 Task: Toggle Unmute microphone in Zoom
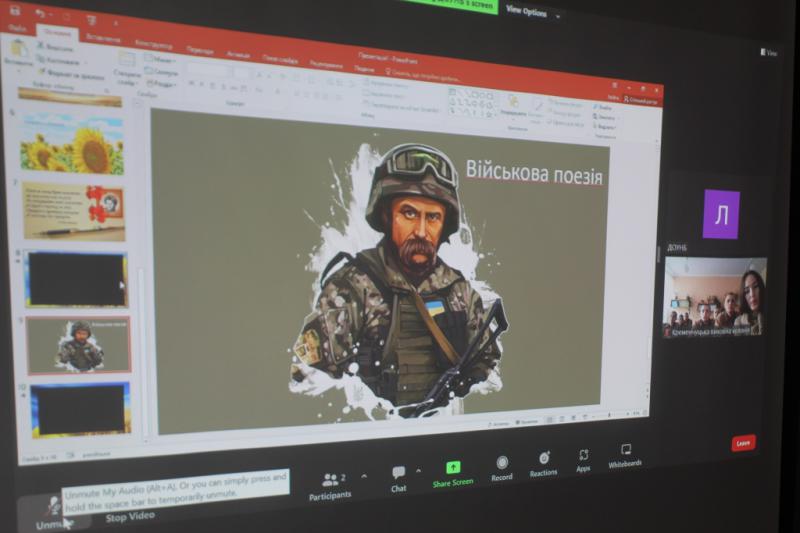point(54,513)
